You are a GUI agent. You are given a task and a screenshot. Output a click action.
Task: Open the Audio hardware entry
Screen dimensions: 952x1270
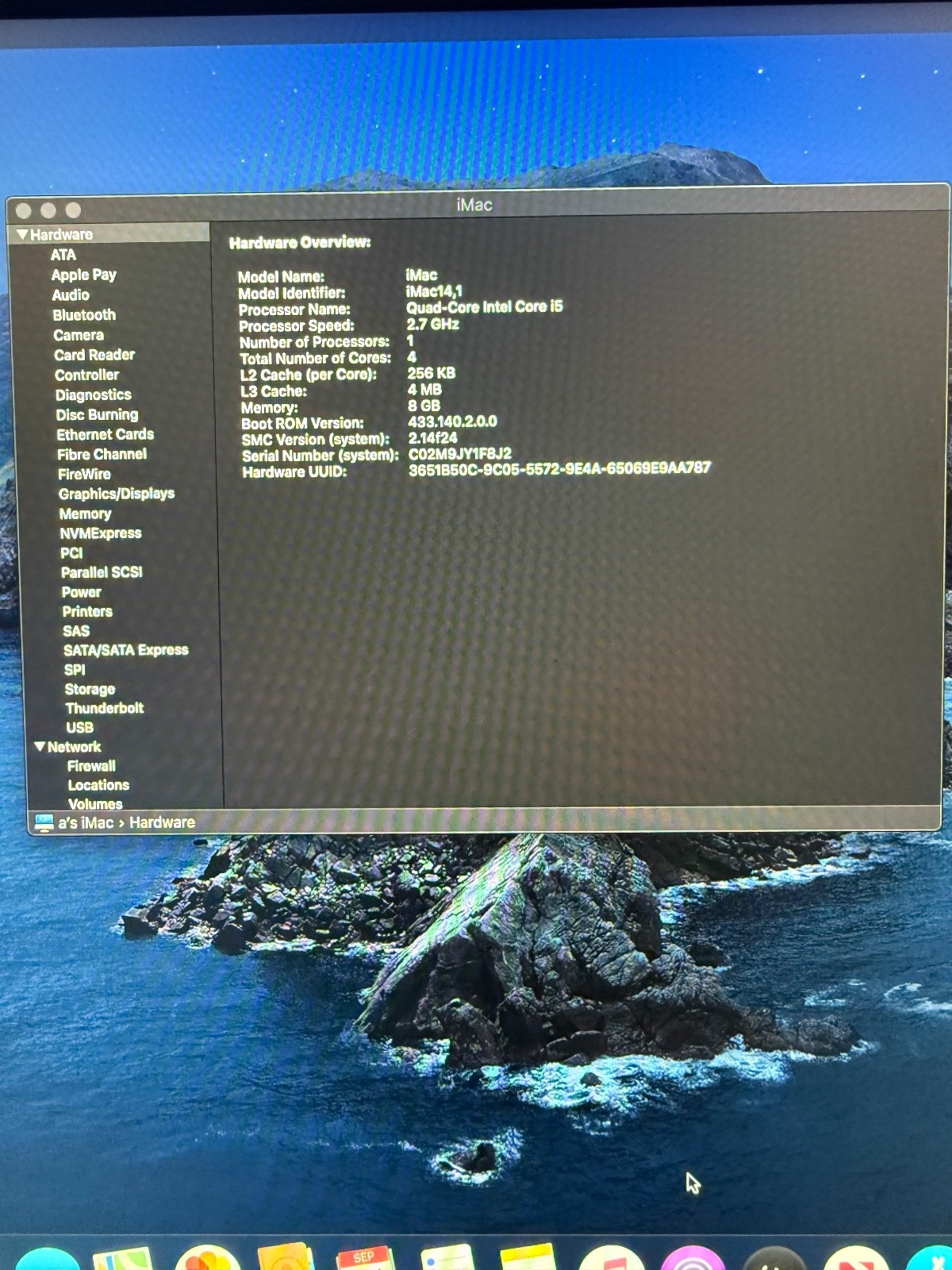click(71, 295)
